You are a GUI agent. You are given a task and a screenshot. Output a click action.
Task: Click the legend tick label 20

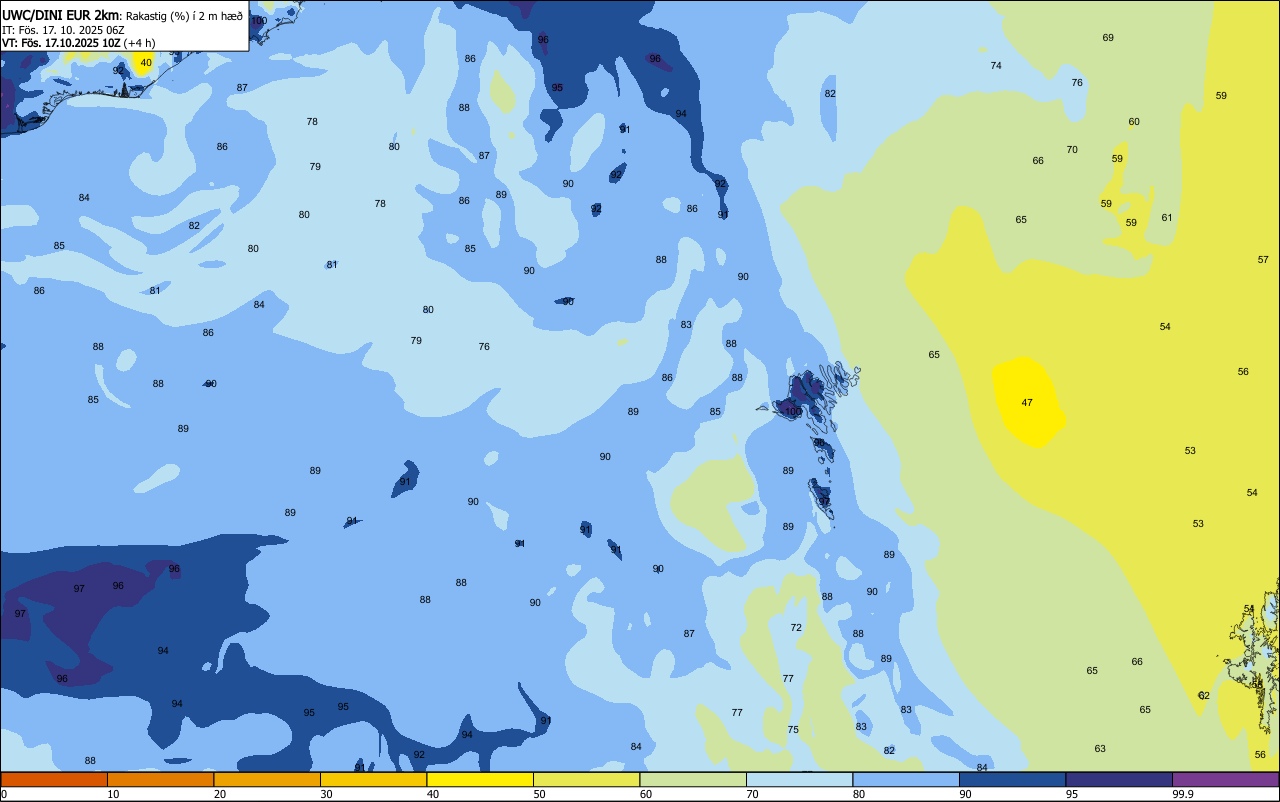219,794
